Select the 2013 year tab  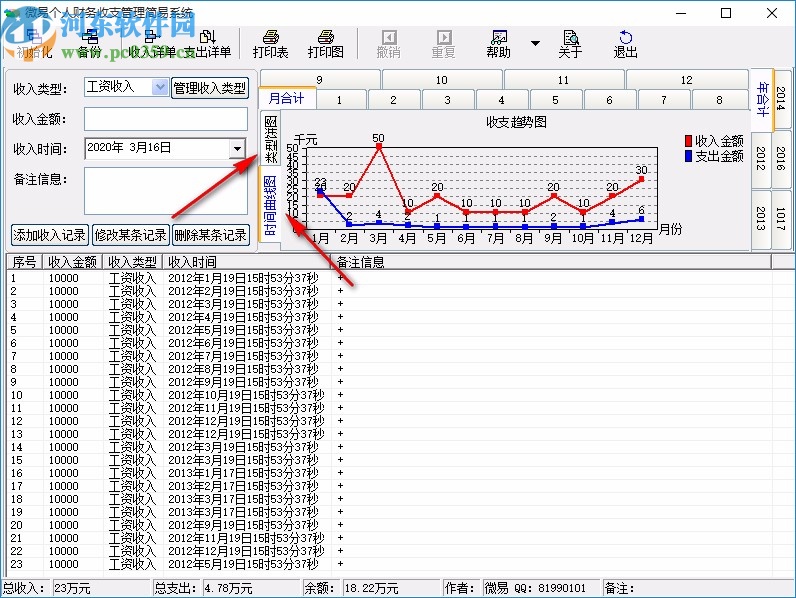[760, 218]
